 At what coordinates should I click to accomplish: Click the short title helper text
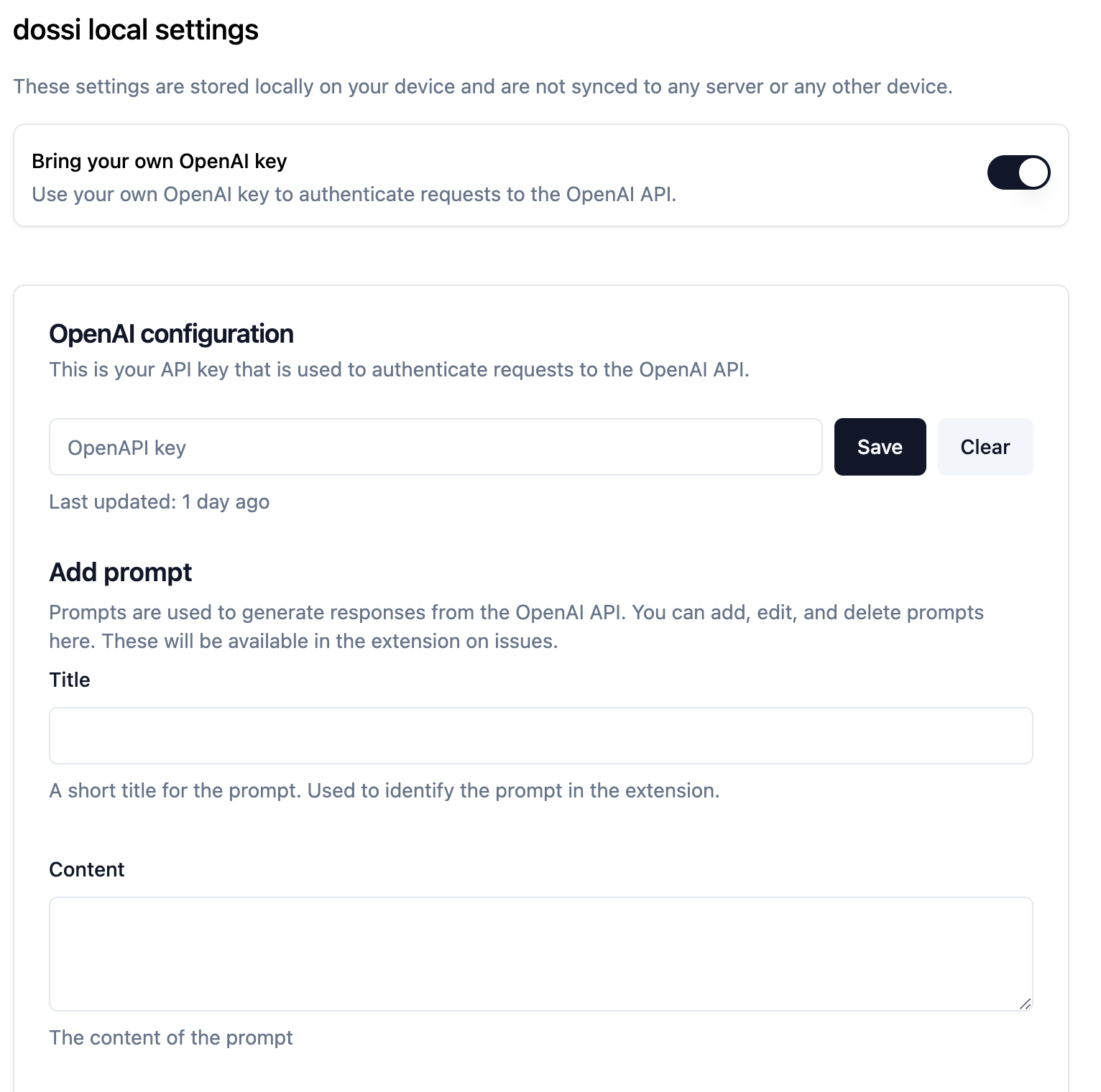(384, 790)
